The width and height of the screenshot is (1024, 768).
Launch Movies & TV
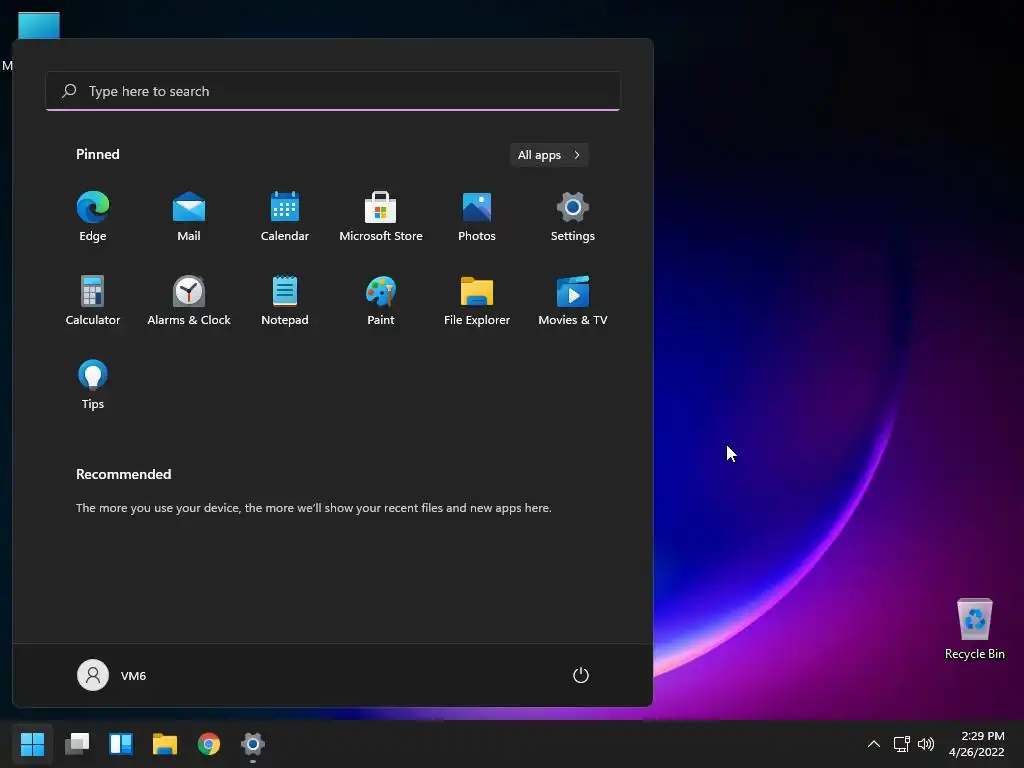click(573, 301)
